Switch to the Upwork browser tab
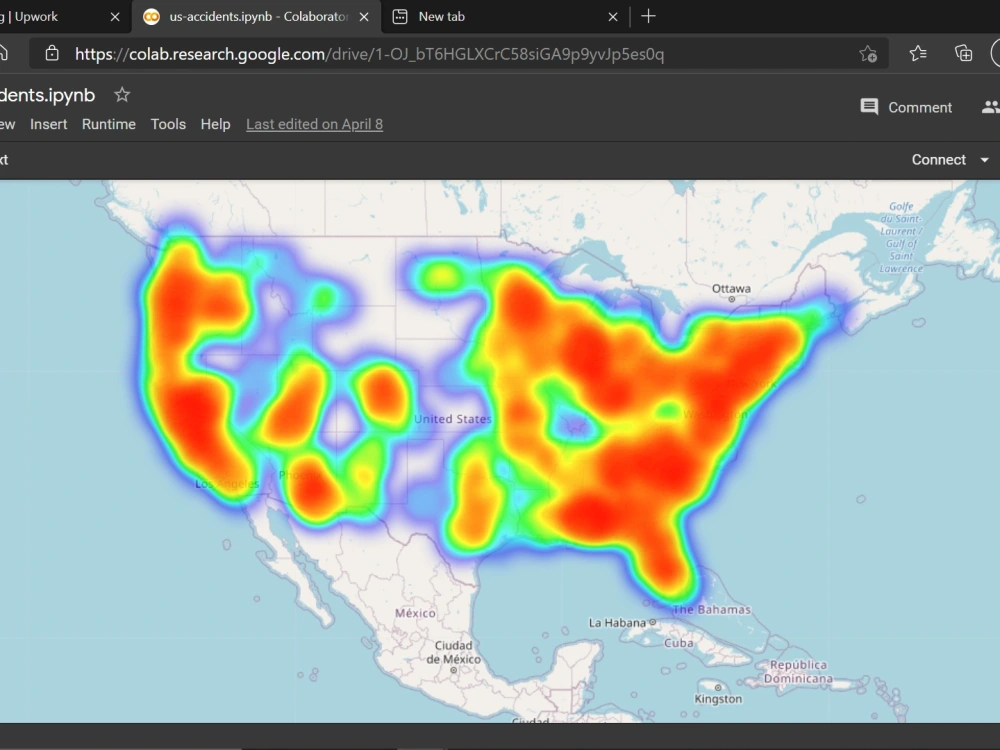 pyautogui.click(x=64, y=17)
